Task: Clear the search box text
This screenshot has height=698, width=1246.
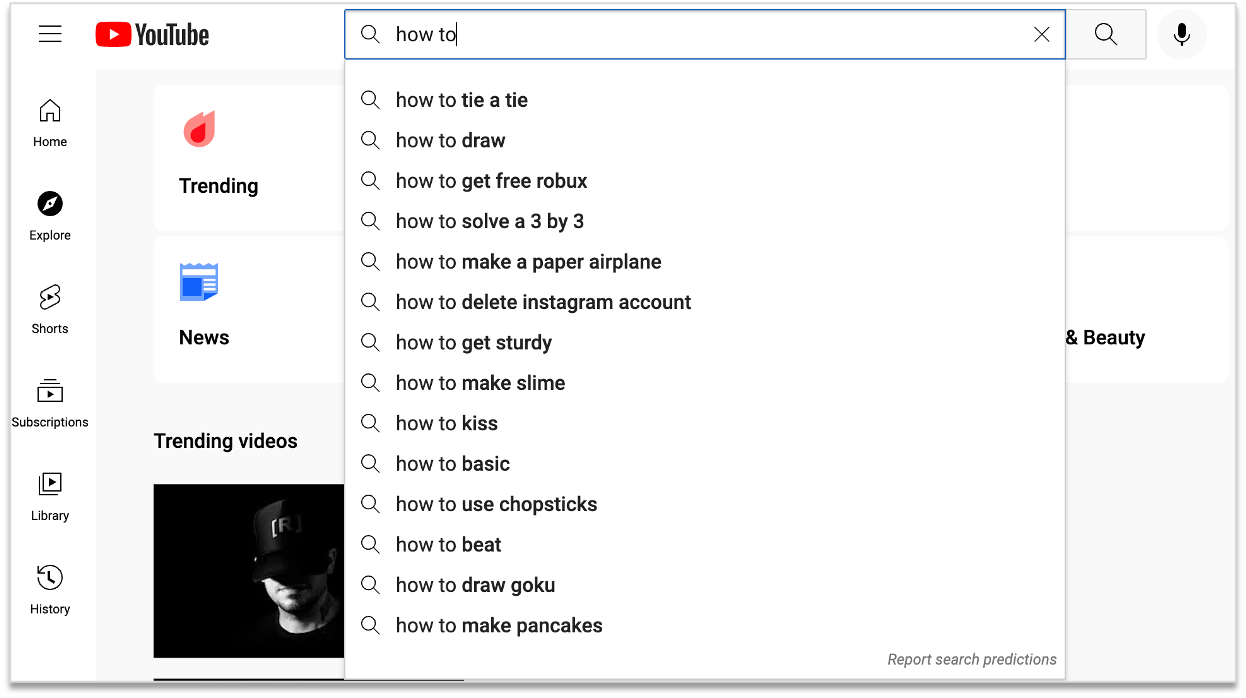Action: tap(1041, 35)
